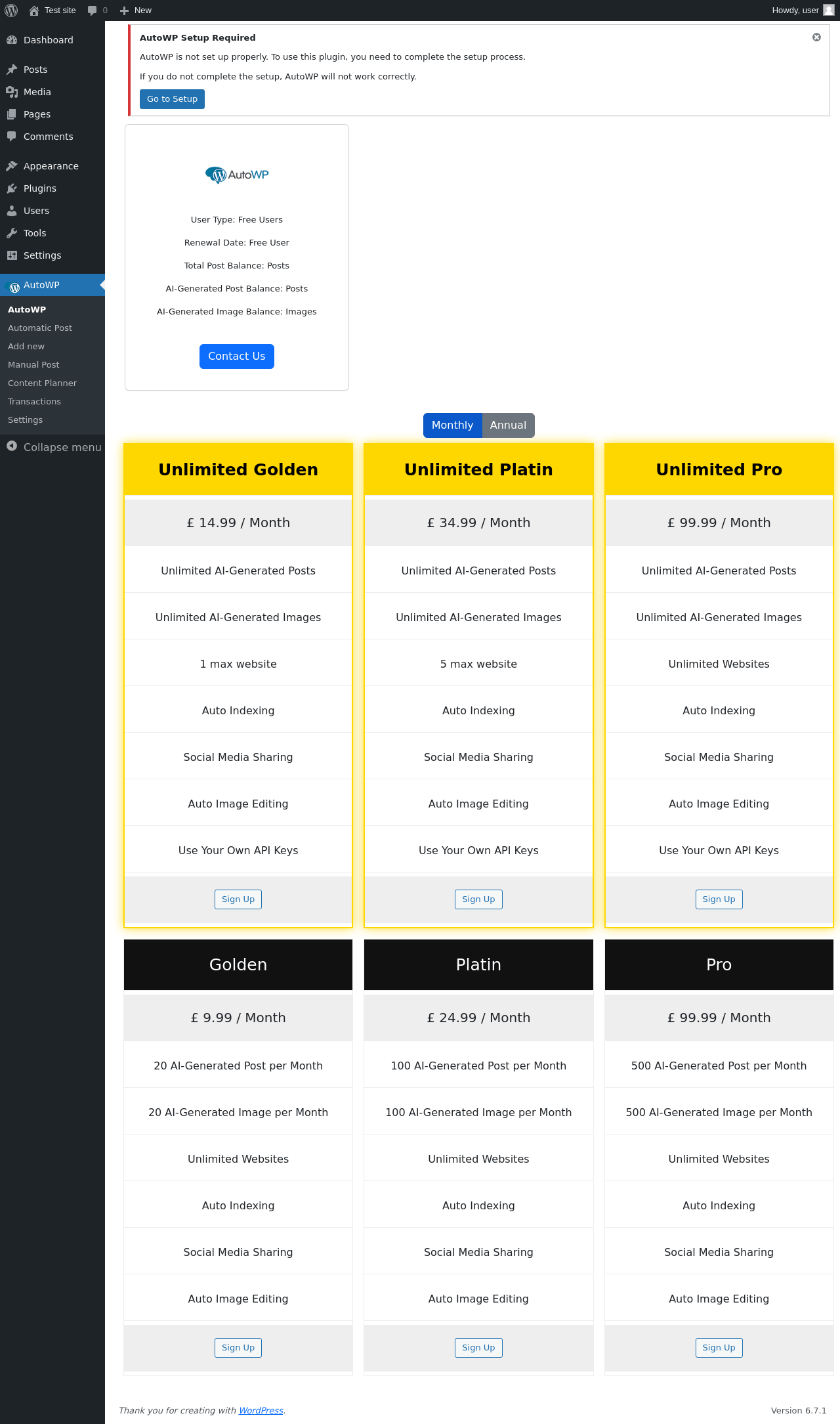Click the Unlimited Golden plan heading

tap(238, 469)
